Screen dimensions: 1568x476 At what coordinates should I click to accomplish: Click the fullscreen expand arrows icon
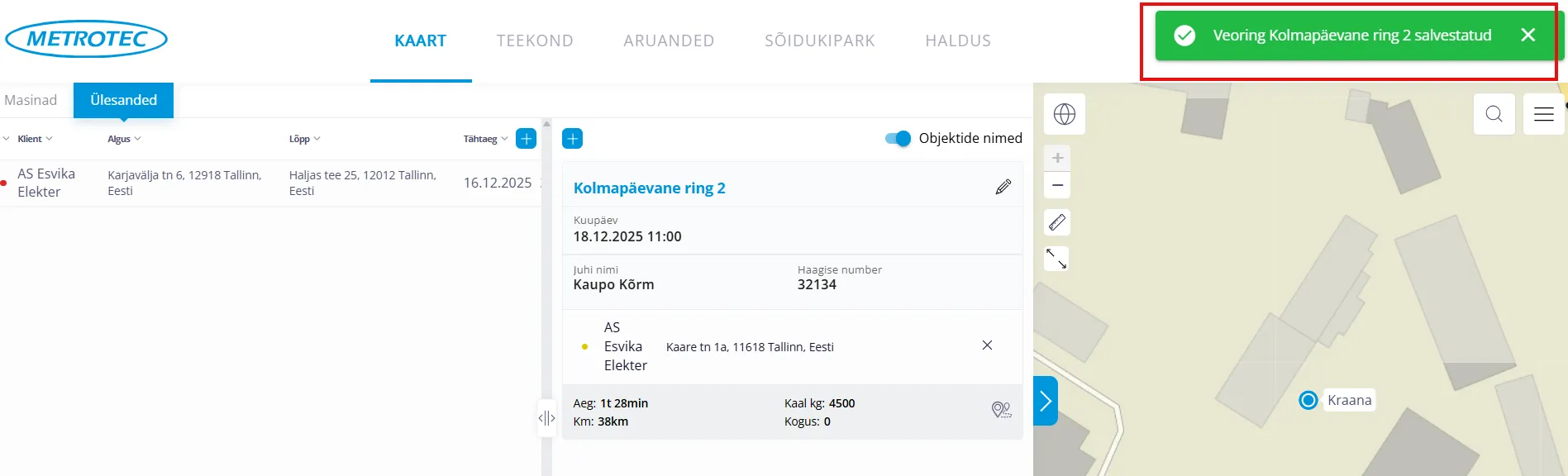point(1056,259)
